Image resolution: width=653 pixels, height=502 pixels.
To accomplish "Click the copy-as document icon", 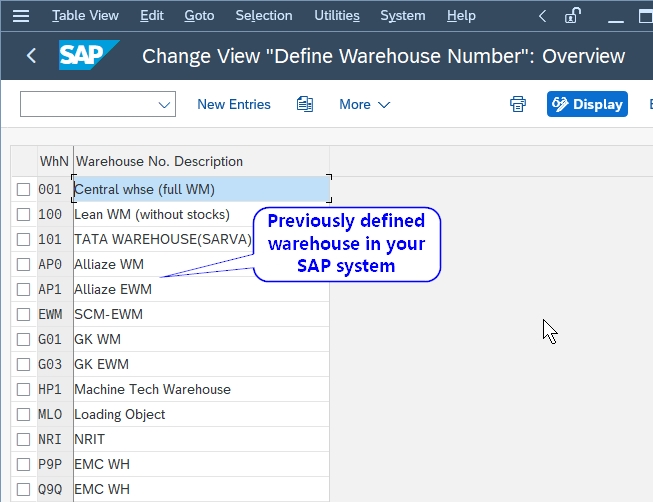I will (x=305, y=104).
